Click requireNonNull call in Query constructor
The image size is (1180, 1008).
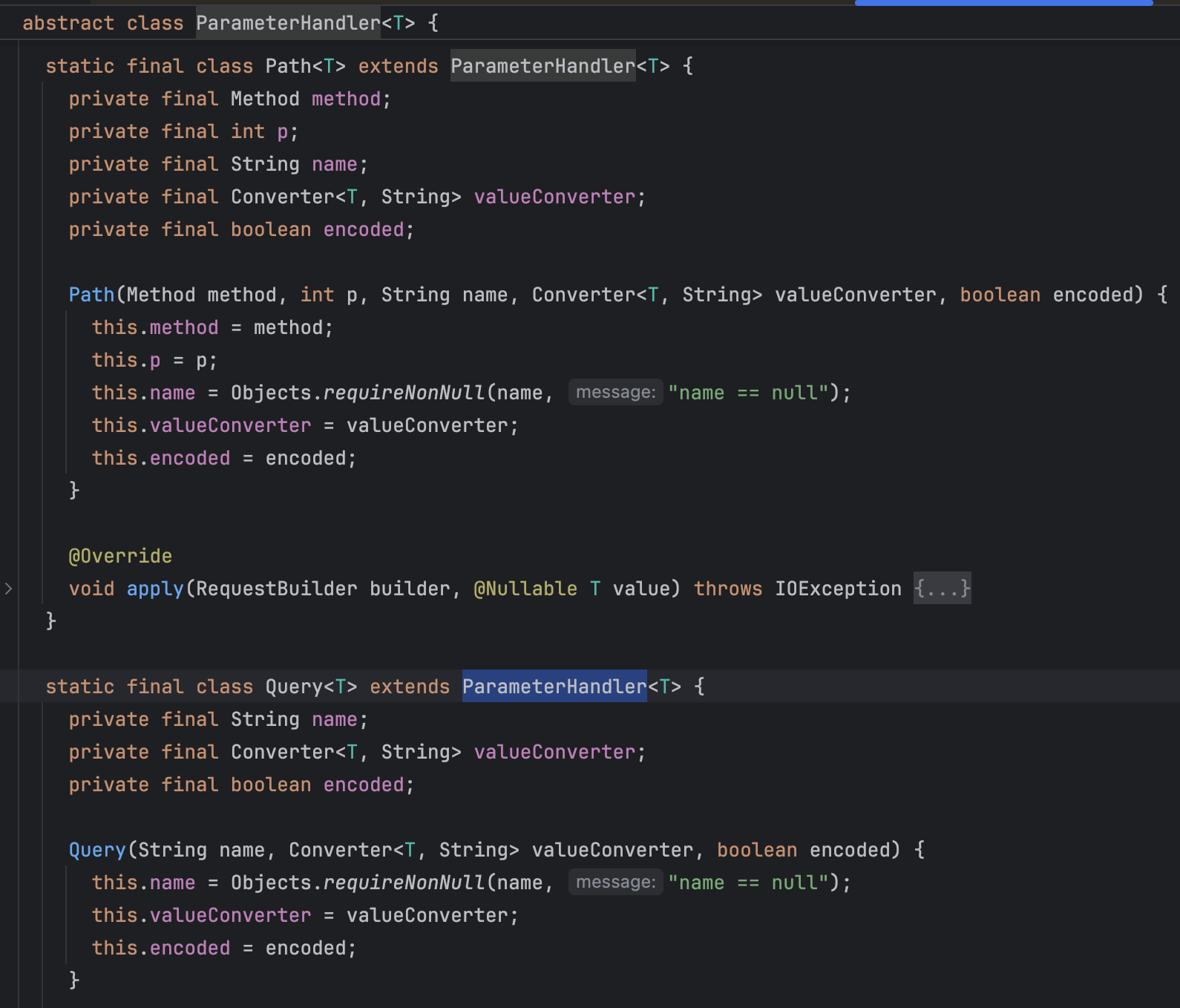[x=404, y=883]
